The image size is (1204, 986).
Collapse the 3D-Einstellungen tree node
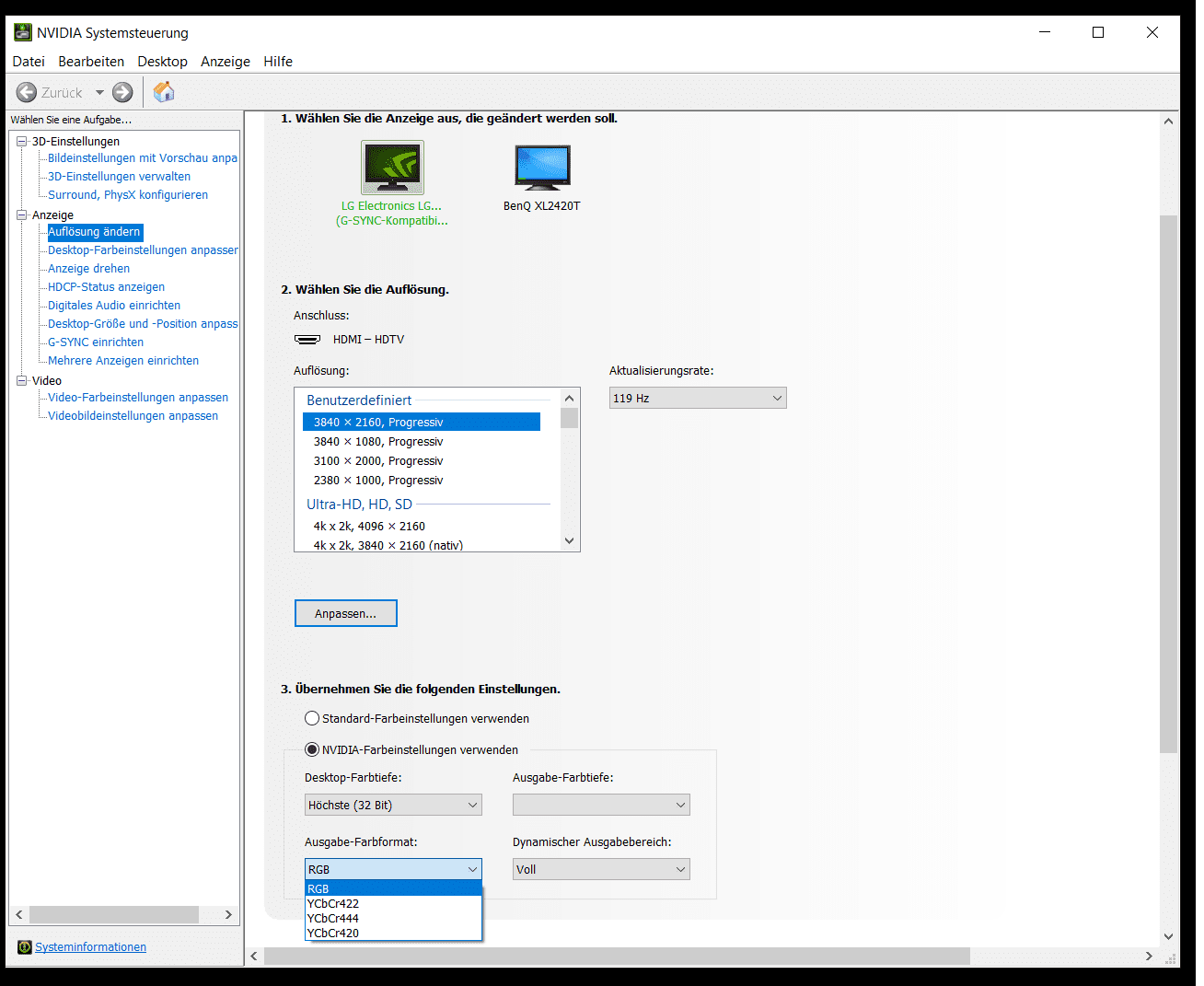22,141
